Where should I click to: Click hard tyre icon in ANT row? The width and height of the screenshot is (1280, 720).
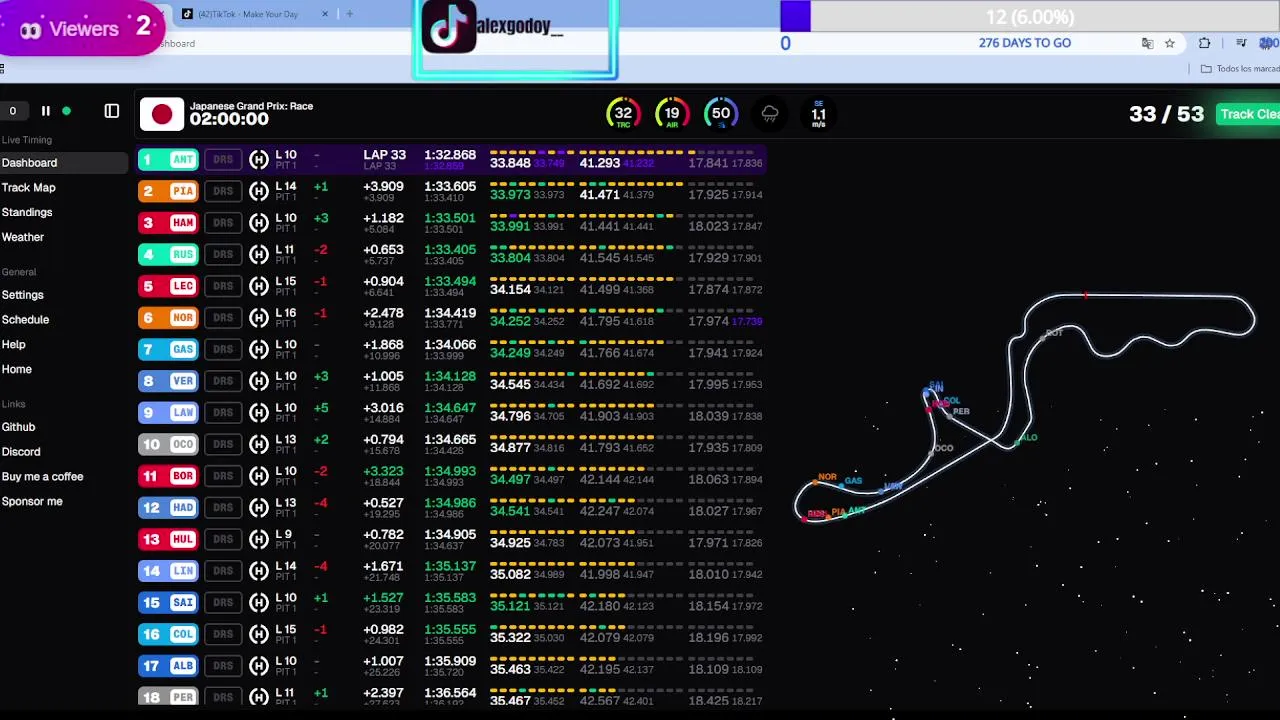point(259,159)
